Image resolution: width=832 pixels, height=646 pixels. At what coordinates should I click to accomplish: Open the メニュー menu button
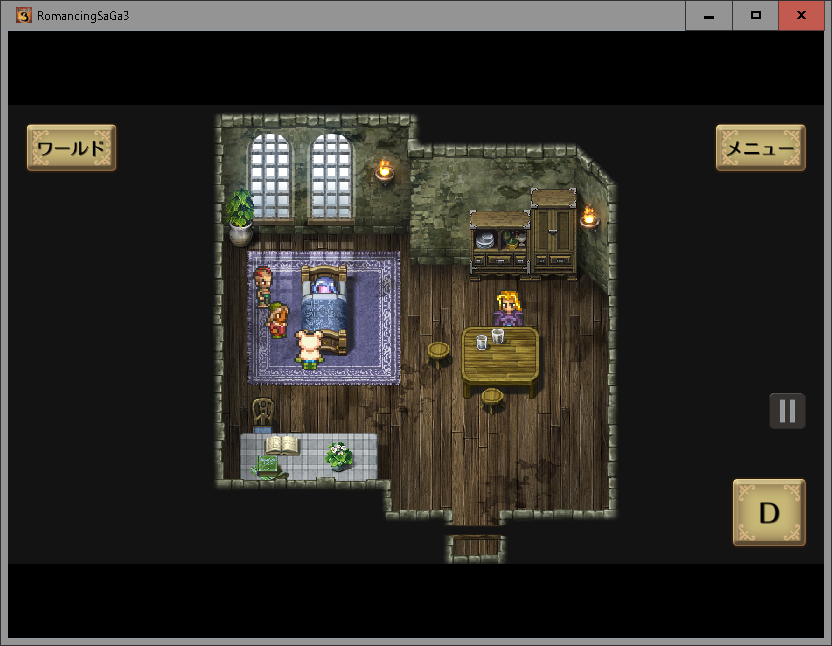pyautogui.click(x=760, y=148)
